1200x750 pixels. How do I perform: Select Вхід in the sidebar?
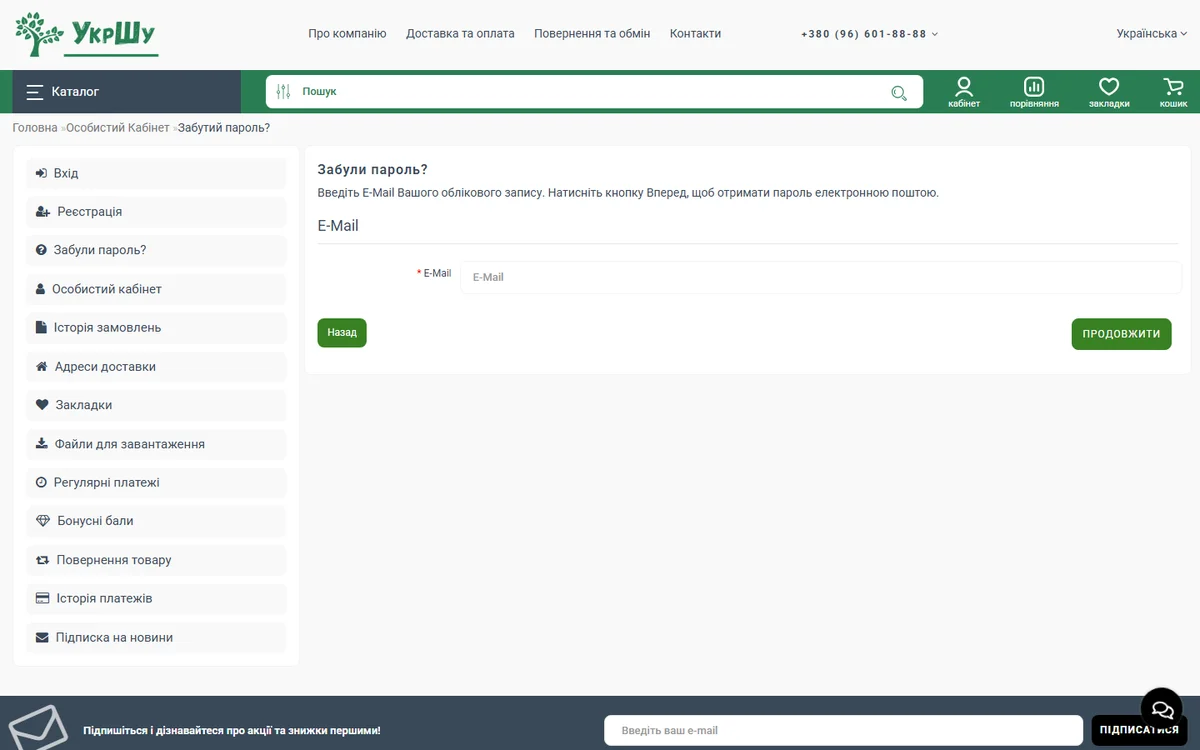pyautogui.click(x=156, y=173)
